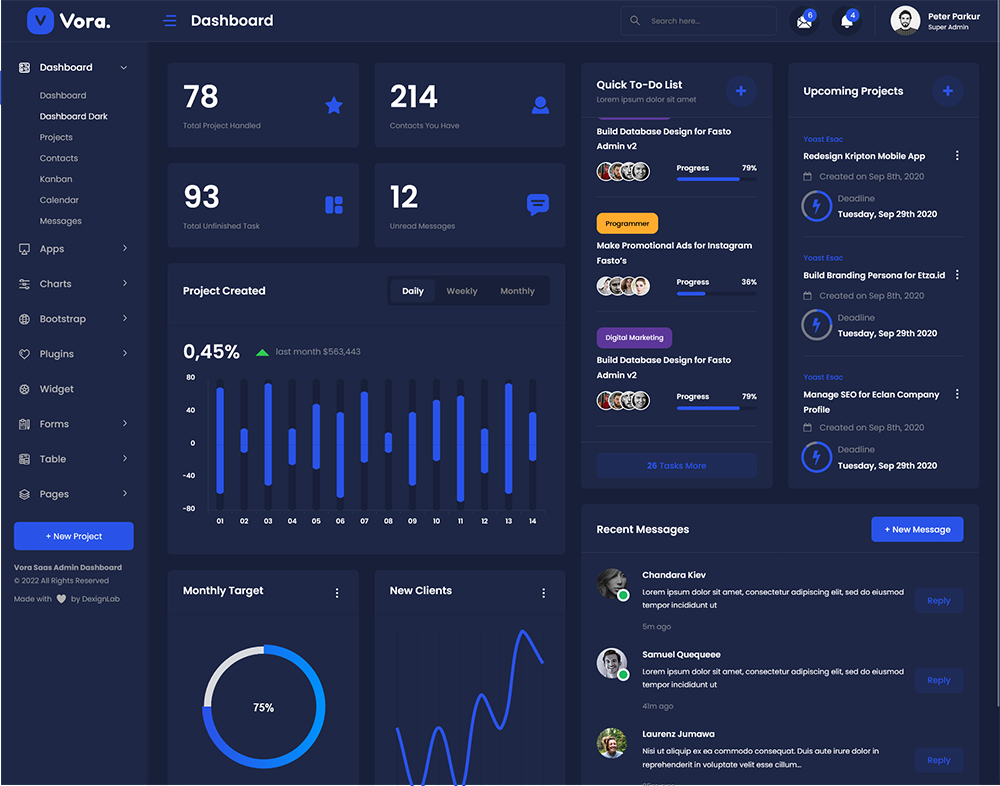This screenshot has width=1000, height=786.
Task: Click the New Project button
Action: (74, 536)
